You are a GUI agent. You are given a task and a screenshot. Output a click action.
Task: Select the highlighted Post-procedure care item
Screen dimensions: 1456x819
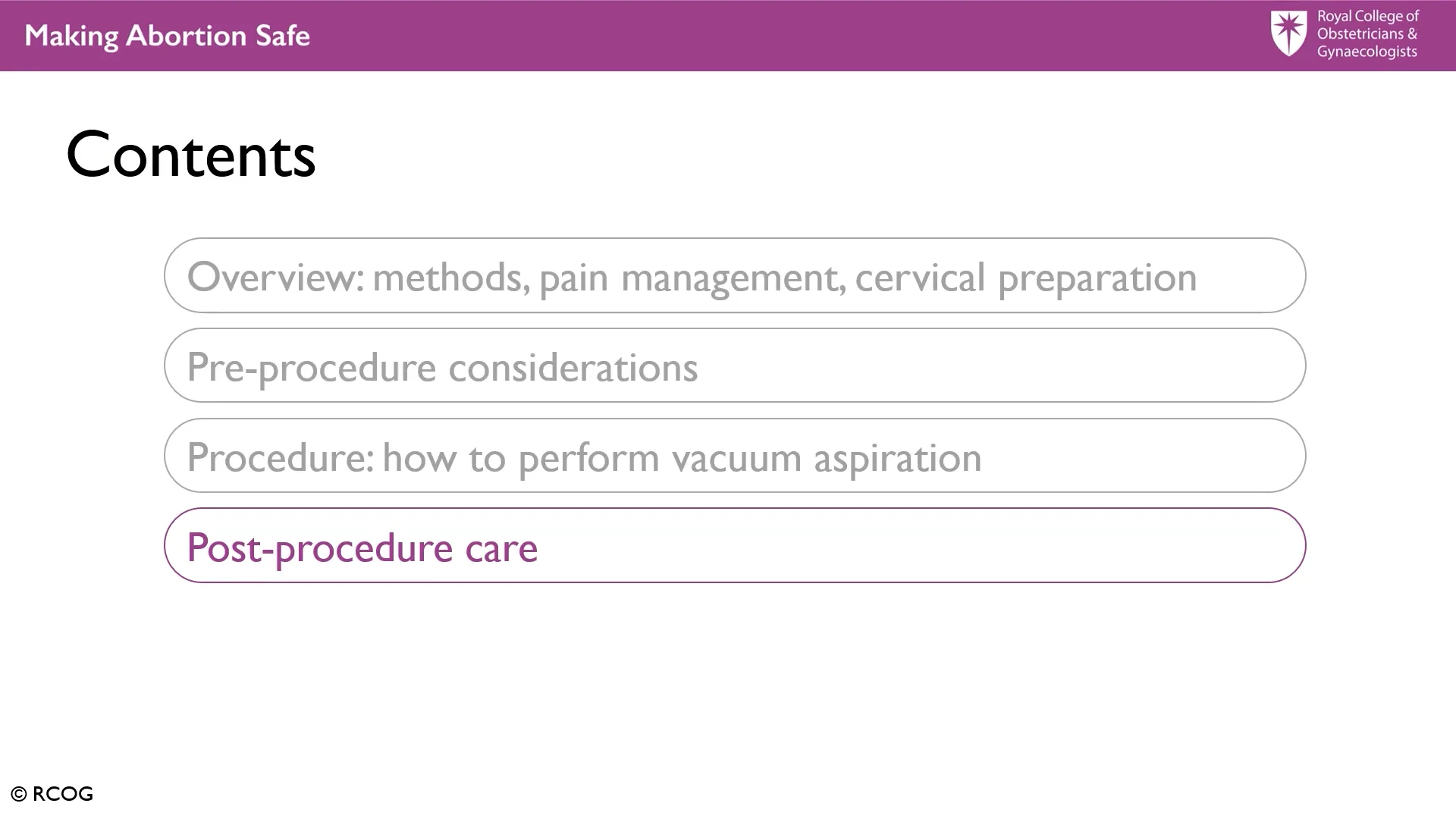click(734, 546)
